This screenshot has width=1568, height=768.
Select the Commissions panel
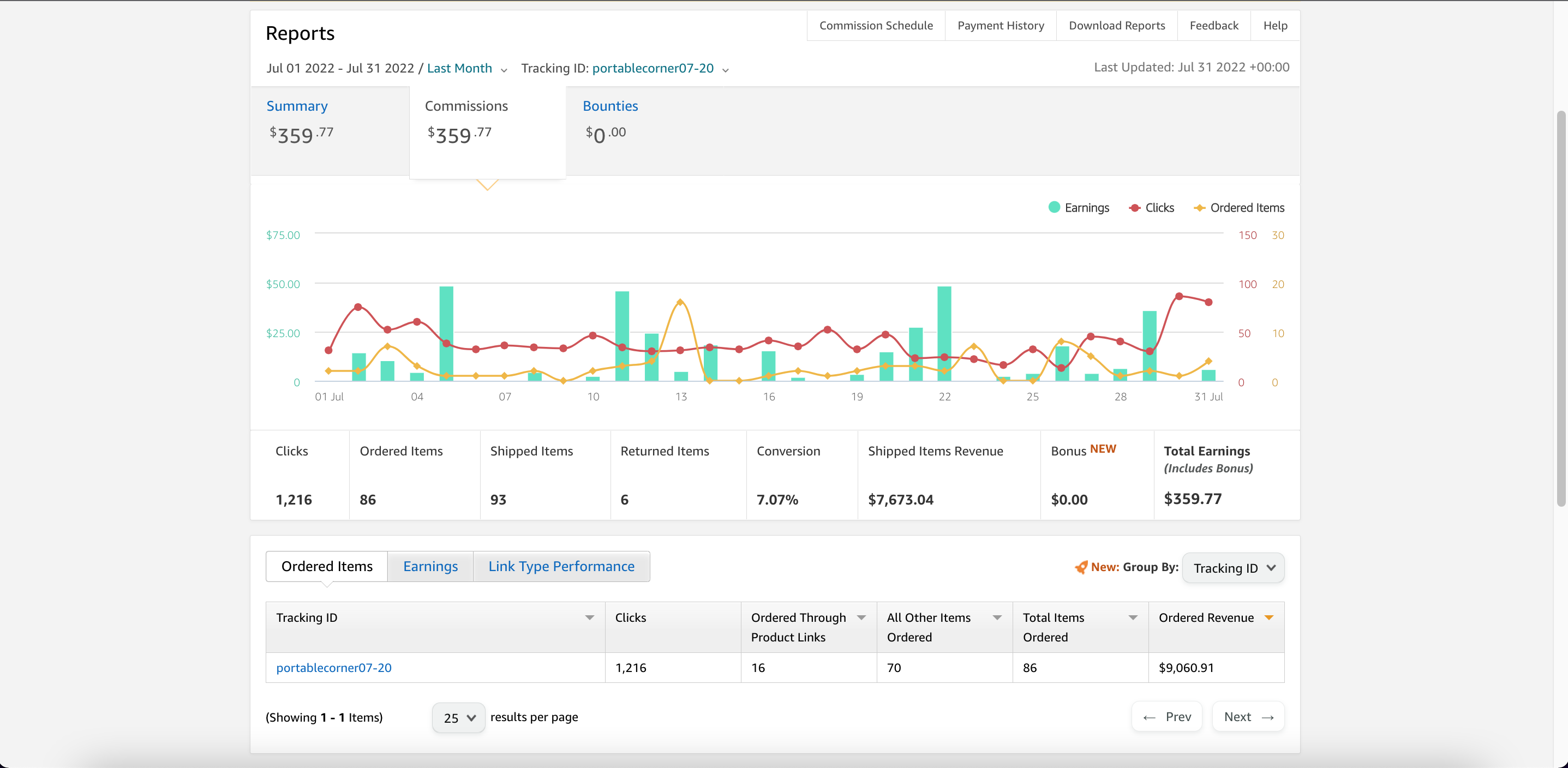488,132
